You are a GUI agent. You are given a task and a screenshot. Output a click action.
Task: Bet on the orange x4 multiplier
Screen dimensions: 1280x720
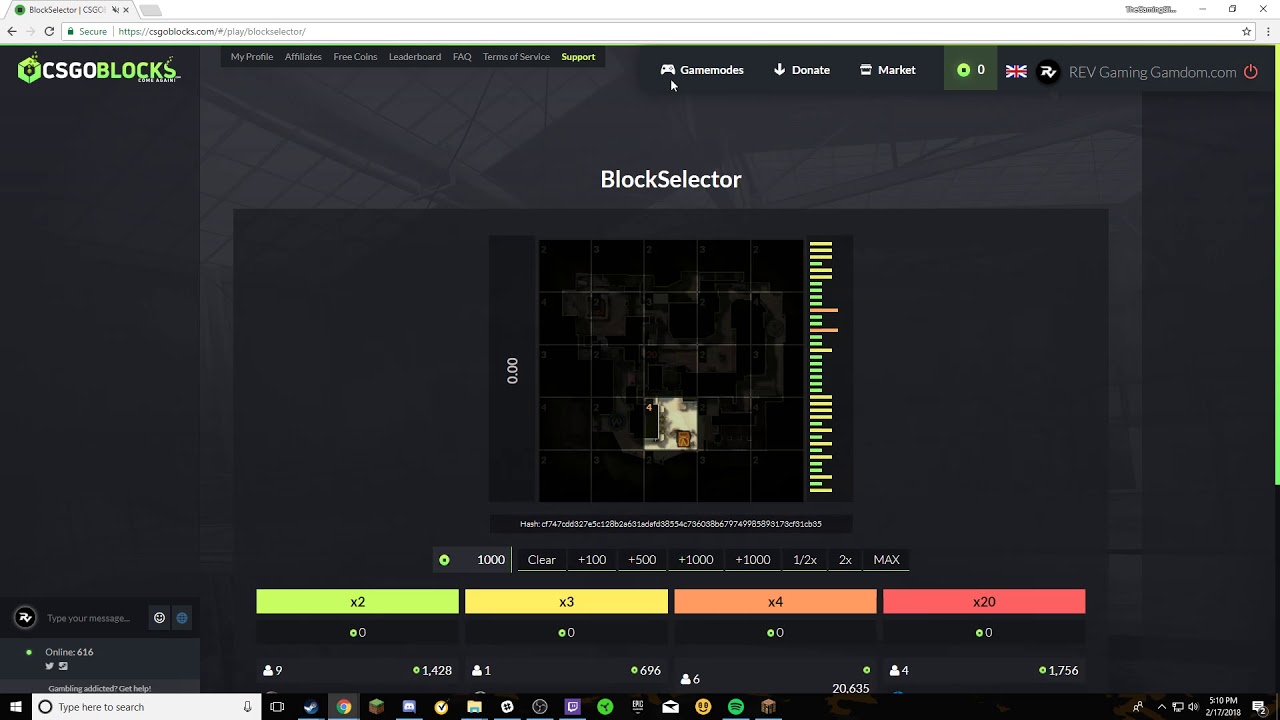pos(775,602)
